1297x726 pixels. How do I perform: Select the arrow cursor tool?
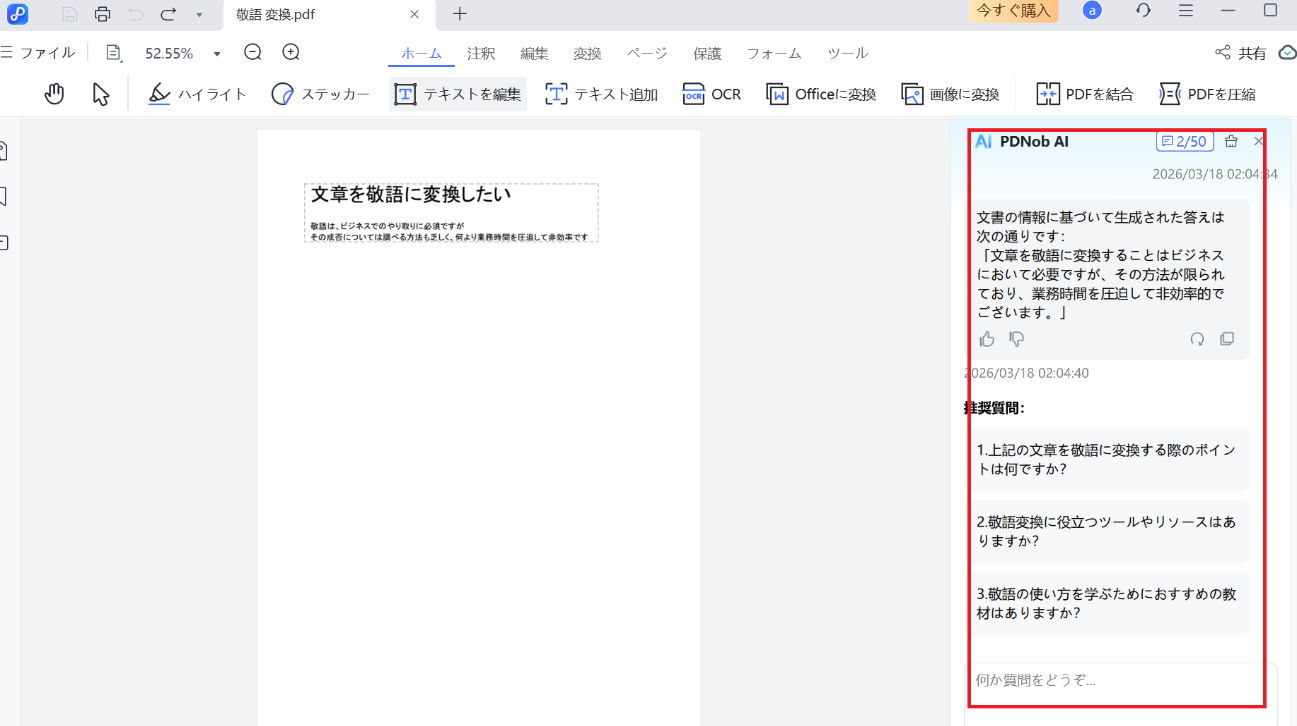(x=101, y=94)
